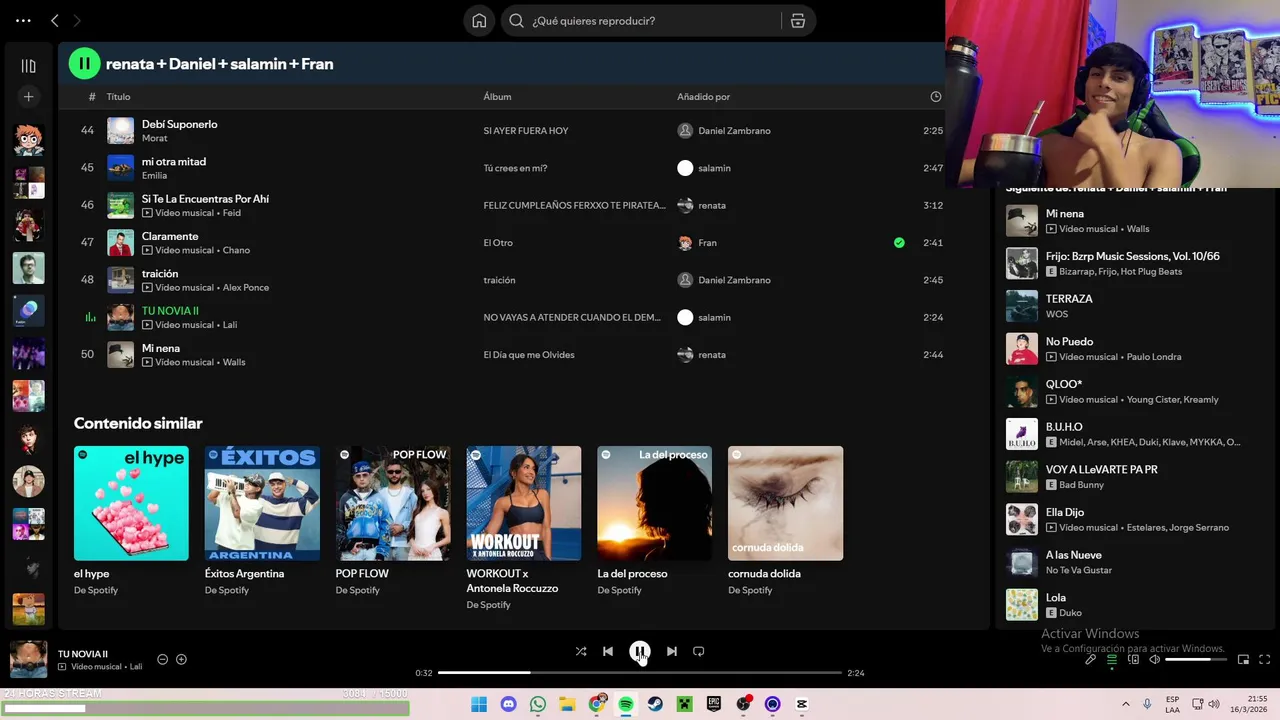1280x720 pixels.
Task: Play track "Debí Suponerlo"
Action: [179, 124]
